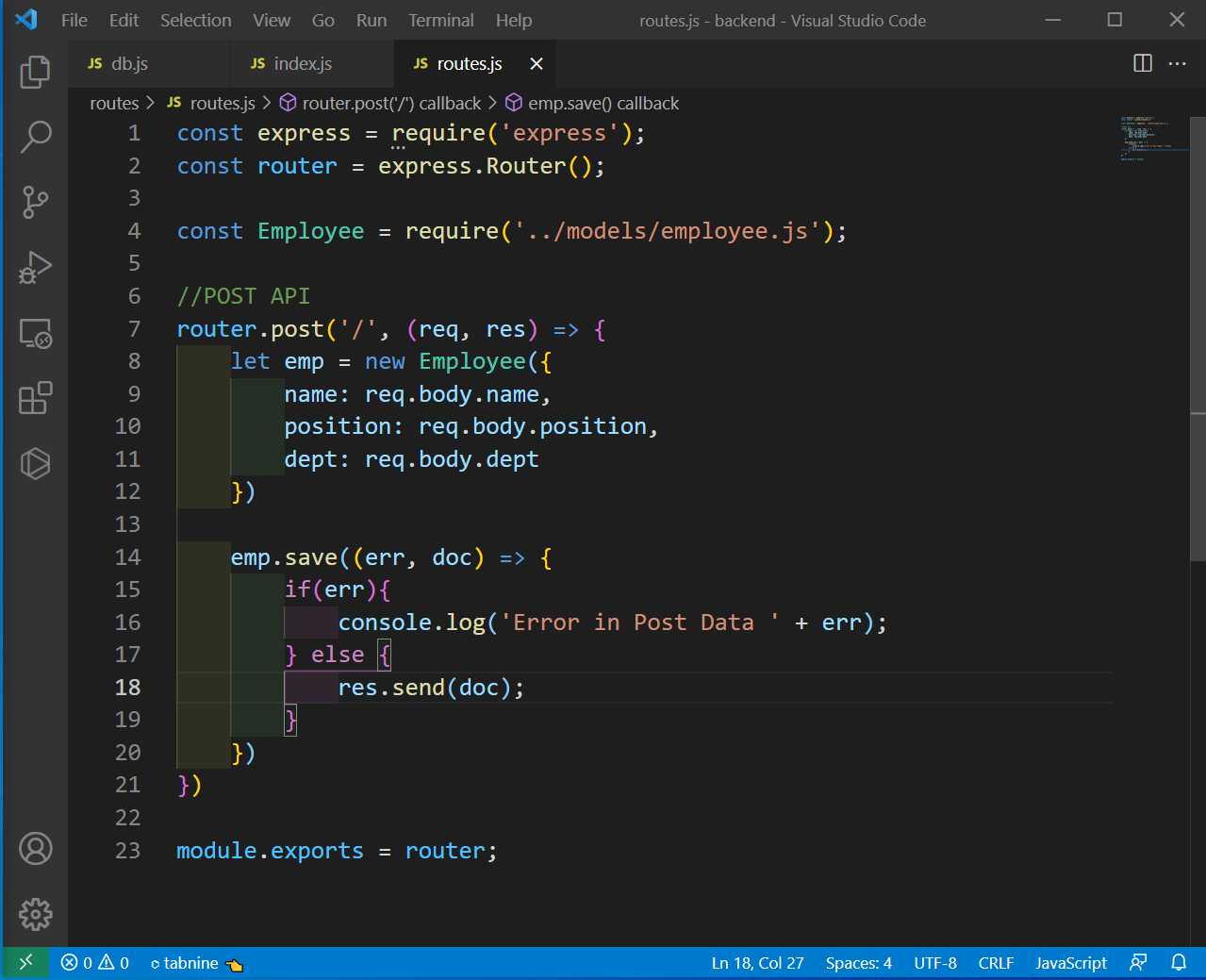Viewport: 1206px width, 980px height.
Task: Open the tabnine status item
Action: tap(196, 963)
